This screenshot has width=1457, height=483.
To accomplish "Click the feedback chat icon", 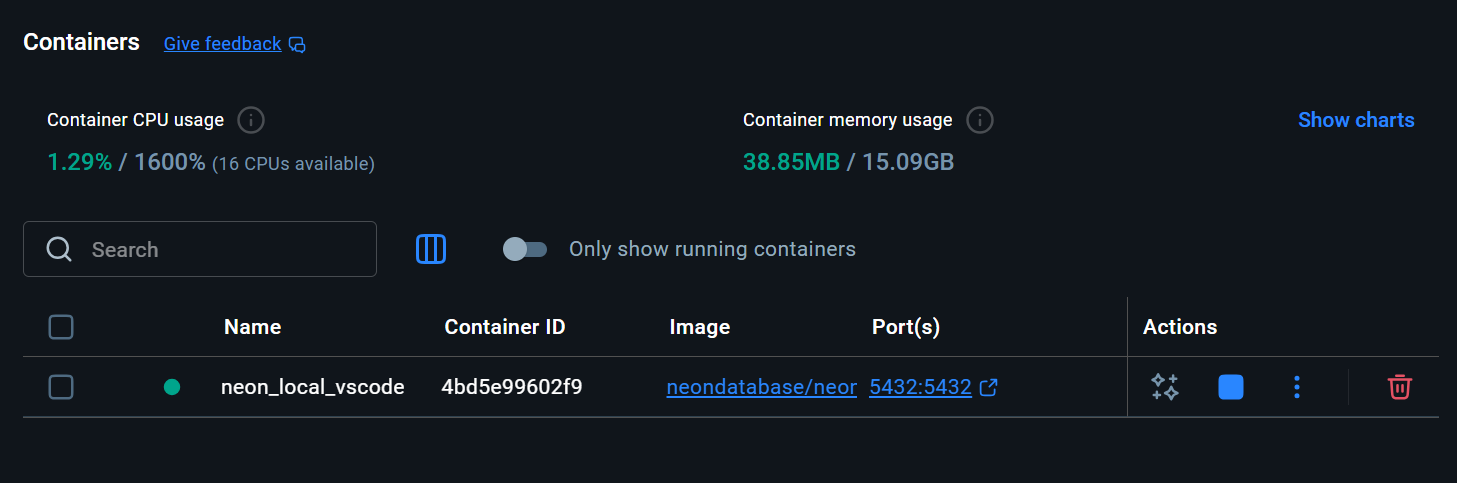I will click(297, 44).
